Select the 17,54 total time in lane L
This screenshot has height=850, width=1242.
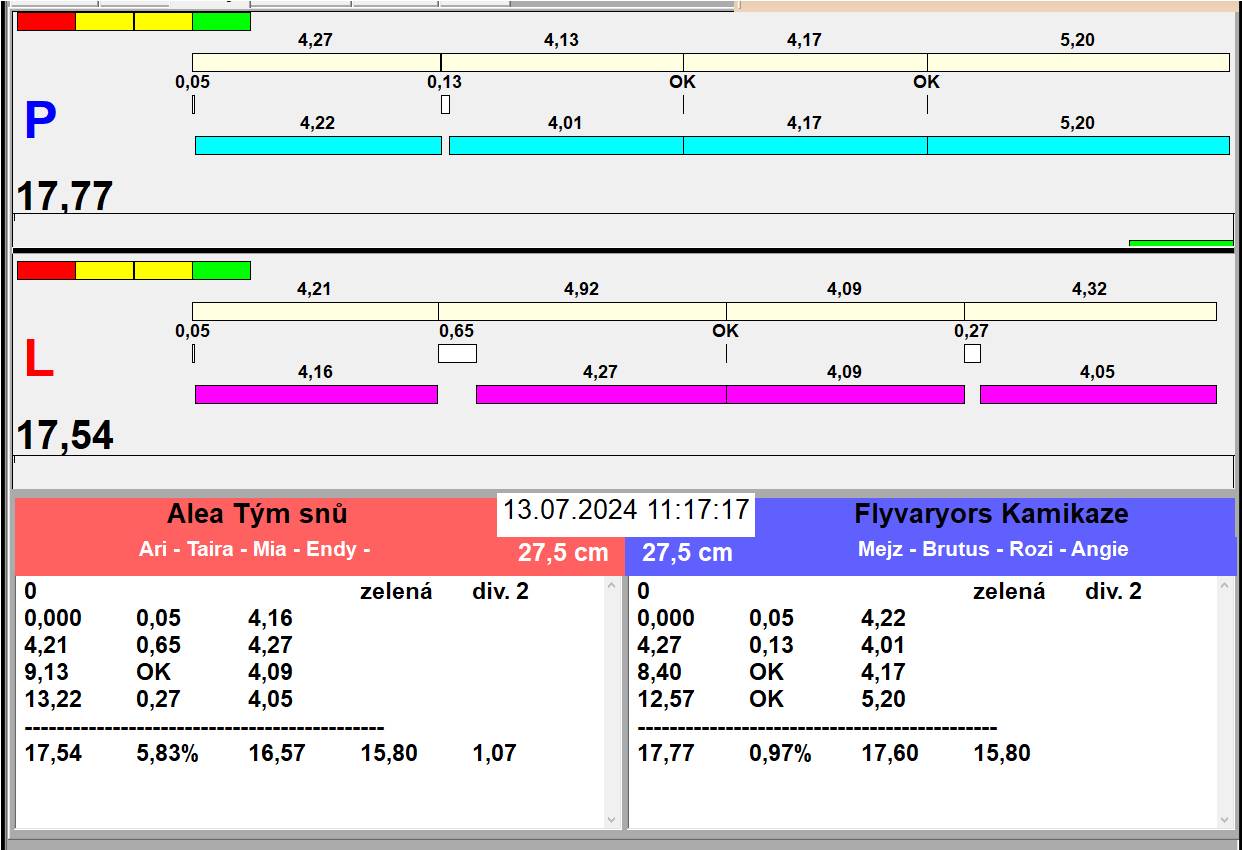point(65,436)
